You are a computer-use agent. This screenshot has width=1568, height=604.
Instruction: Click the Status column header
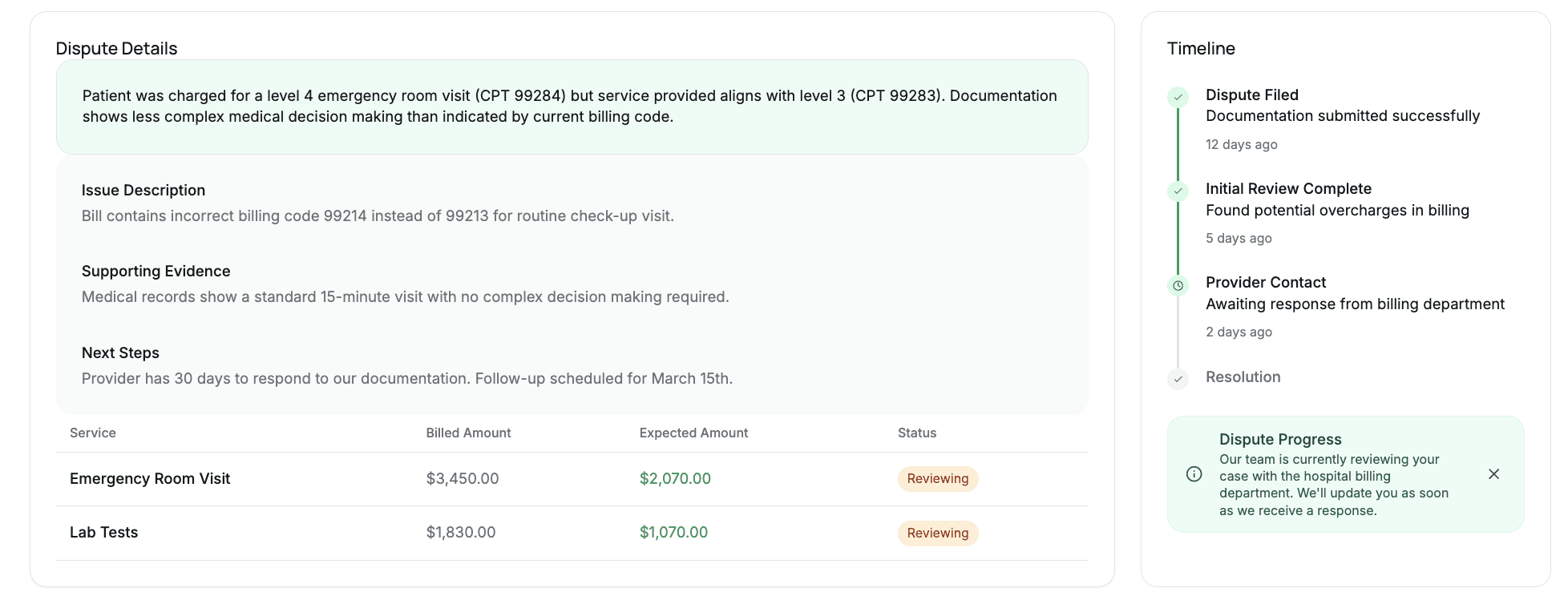coord(916,433)
